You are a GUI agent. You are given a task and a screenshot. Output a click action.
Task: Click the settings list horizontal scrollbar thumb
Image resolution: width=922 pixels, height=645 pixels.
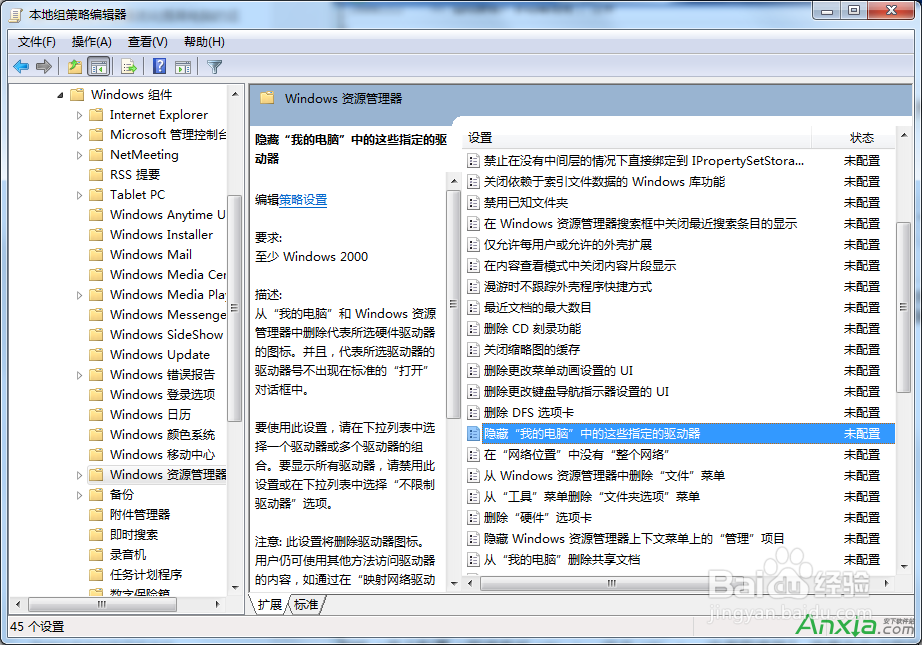(x=612, y=583)
